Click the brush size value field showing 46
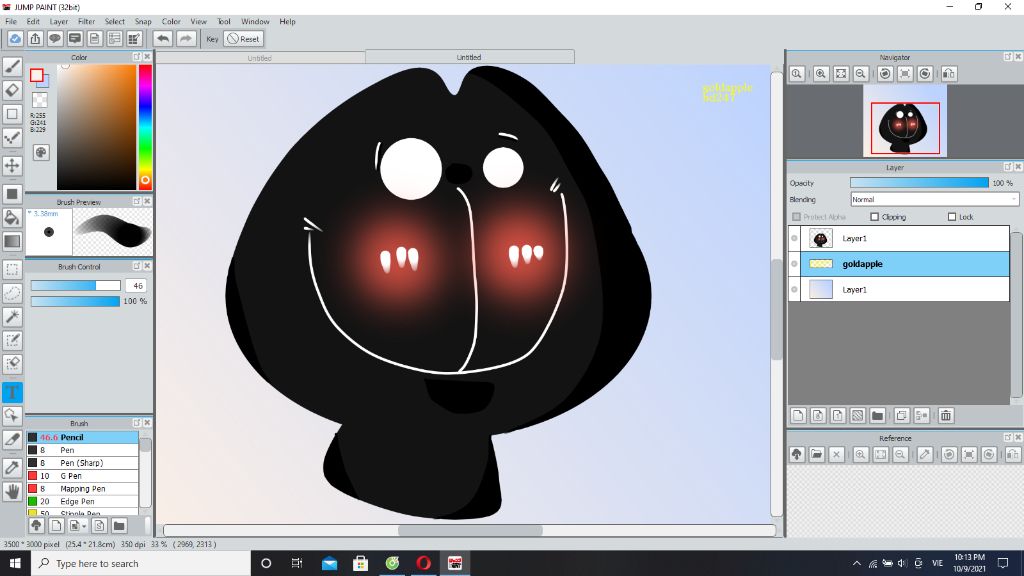The height and width of the screenshot is (576, 1024). point(136,286)
